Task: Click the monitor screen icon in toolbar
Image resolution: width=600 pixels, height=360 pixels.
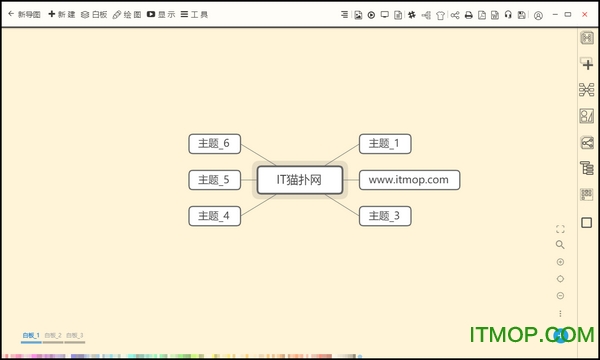Action: pos(385,15)
